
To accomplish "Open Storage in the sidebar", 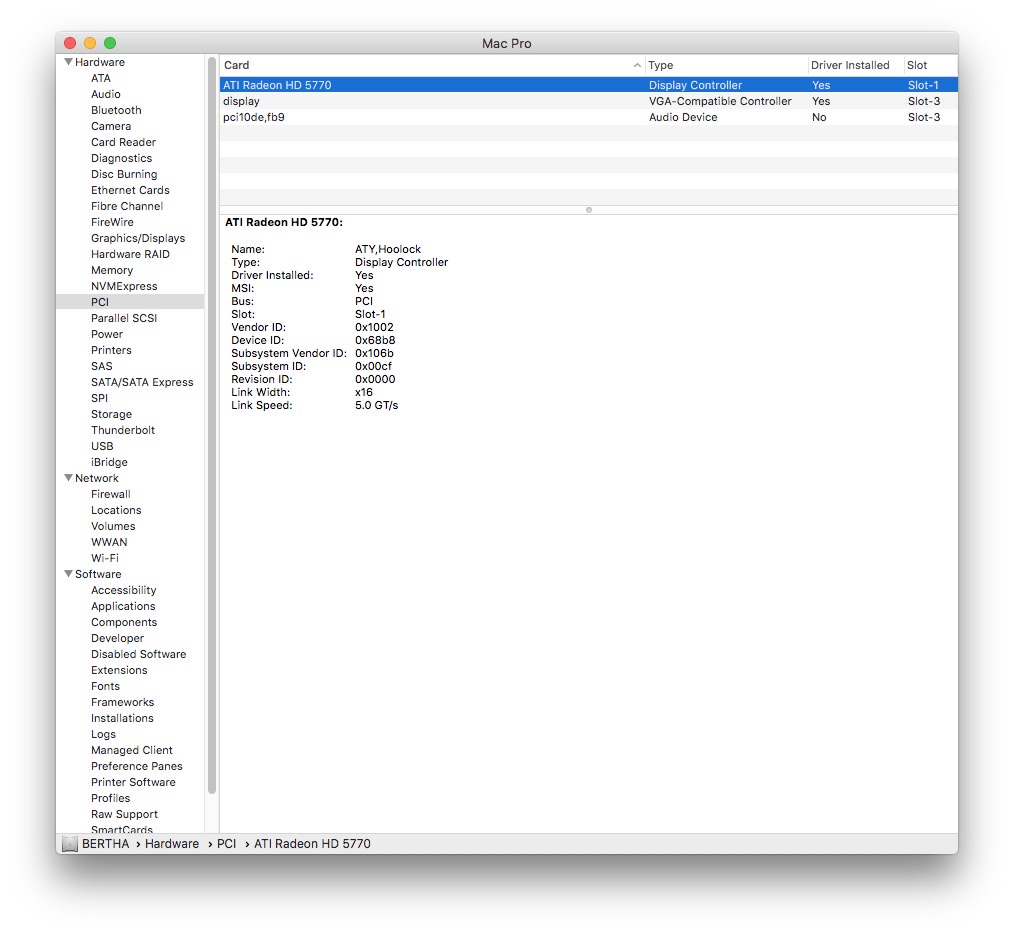I will 111,414.
